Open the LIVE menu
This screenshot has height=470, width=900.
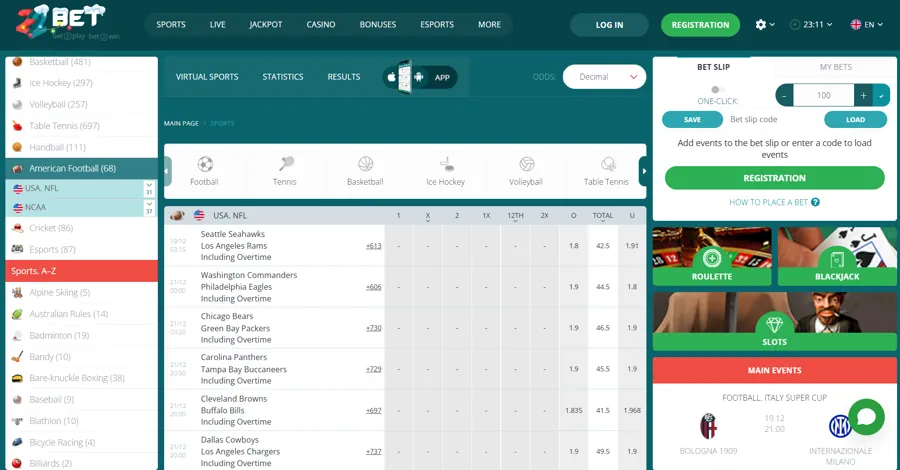218,25
